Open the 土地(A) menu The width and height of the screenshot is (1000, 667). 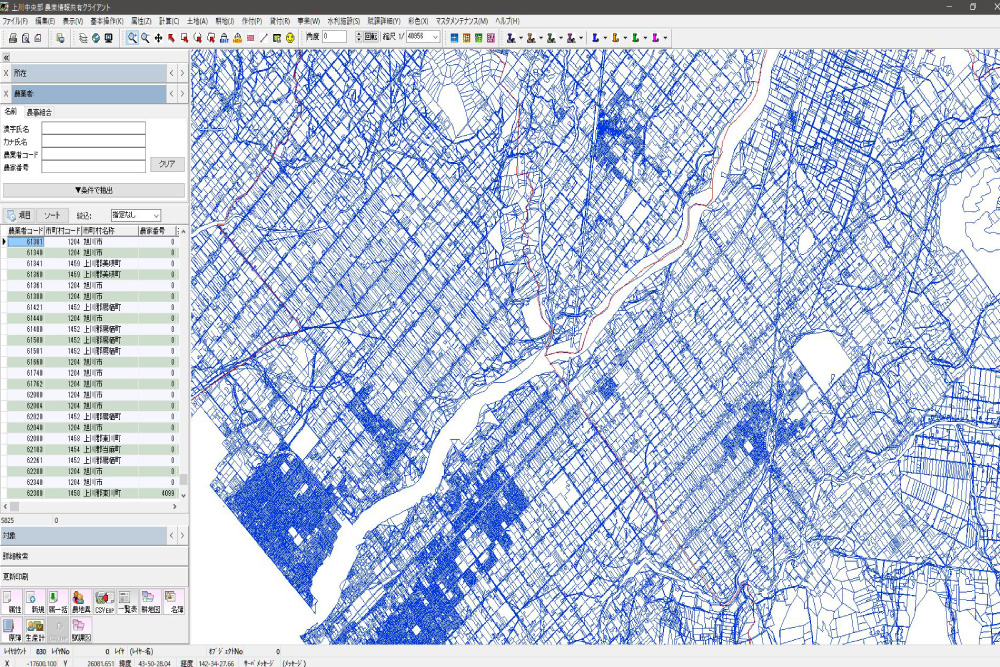198,21
